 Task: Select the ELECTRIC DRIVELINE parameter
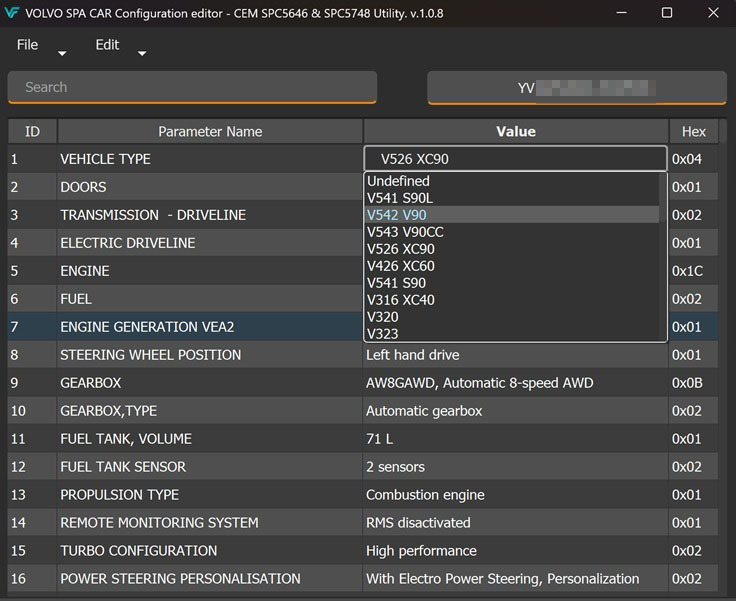click(x=209, y=243)
